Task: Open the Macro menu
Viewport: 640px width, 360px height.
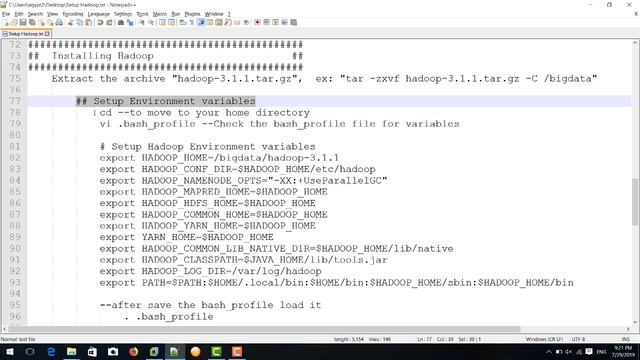Action: (160, 14)
